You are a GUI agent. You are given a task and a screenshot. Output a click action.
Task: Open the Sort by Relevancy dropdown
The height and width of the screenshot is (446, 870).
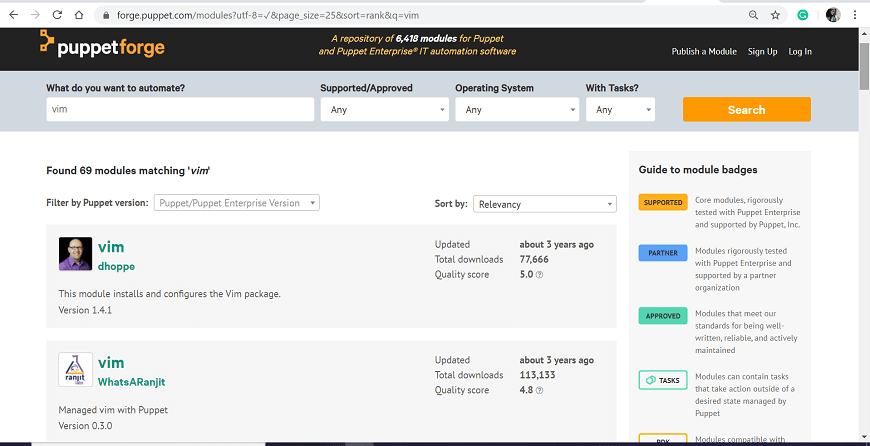coord(545,204)
